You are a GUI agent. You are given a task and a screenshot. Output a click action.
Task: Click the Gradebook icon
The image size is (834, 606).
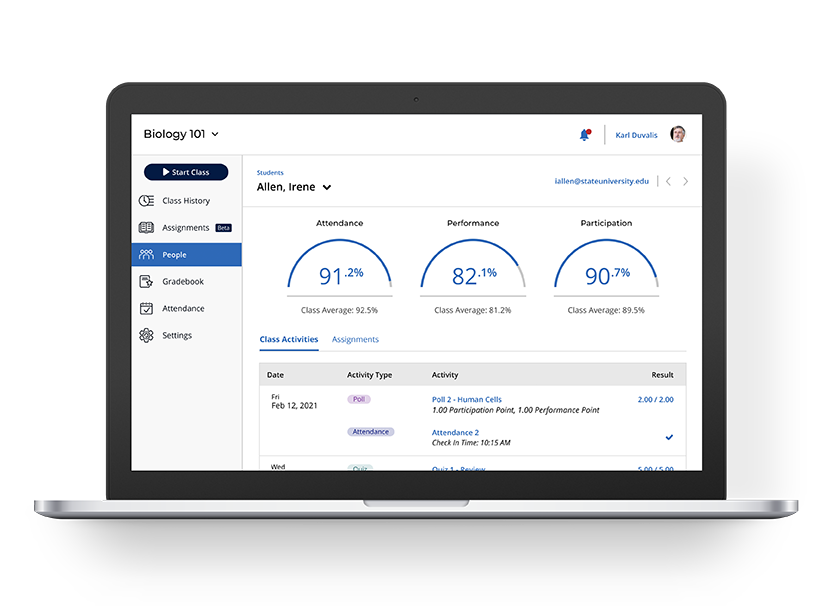point(146,281)
